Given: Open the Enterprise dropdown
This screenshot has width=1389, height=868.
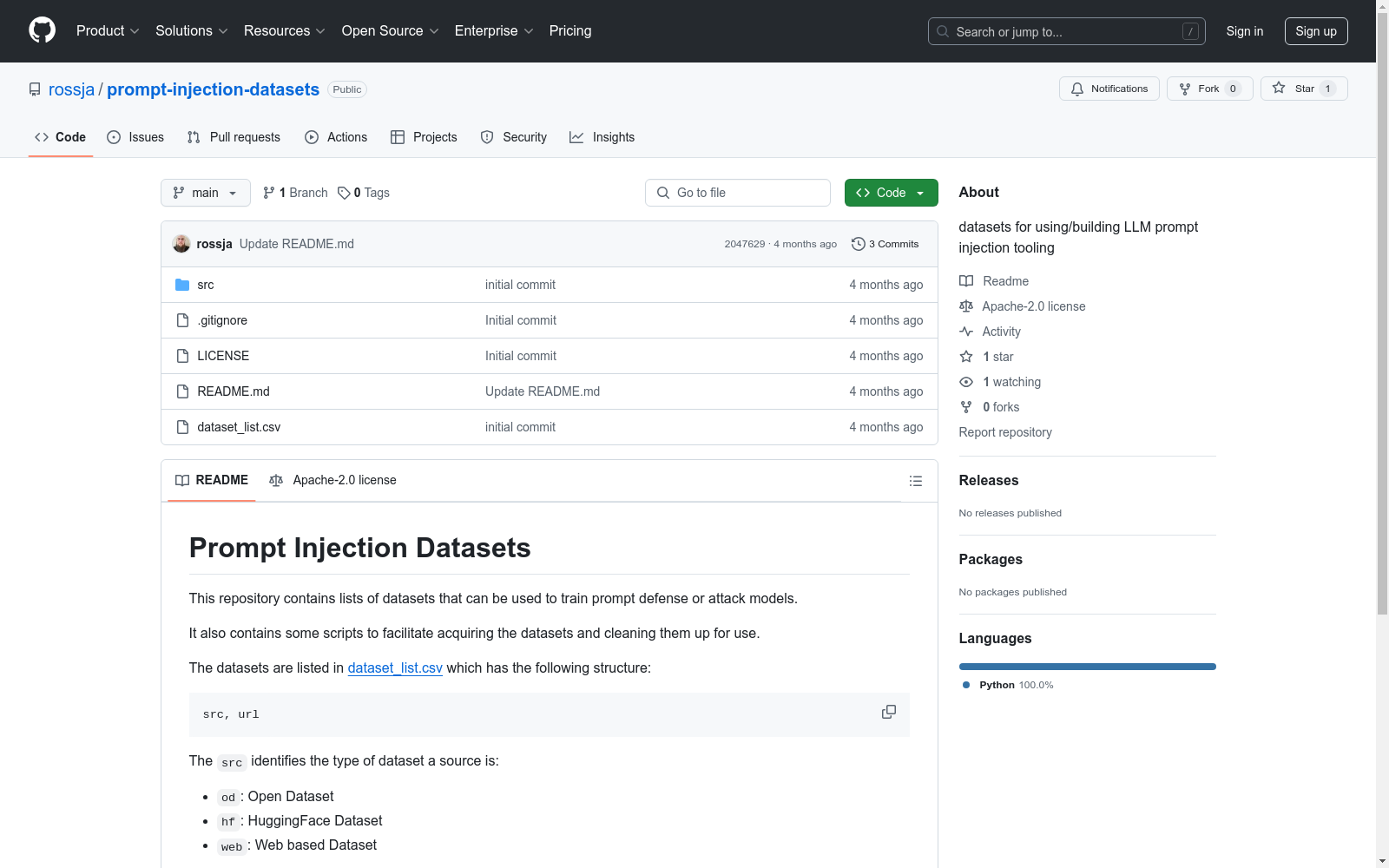Looking at the screenshot, I should point(494,31).
